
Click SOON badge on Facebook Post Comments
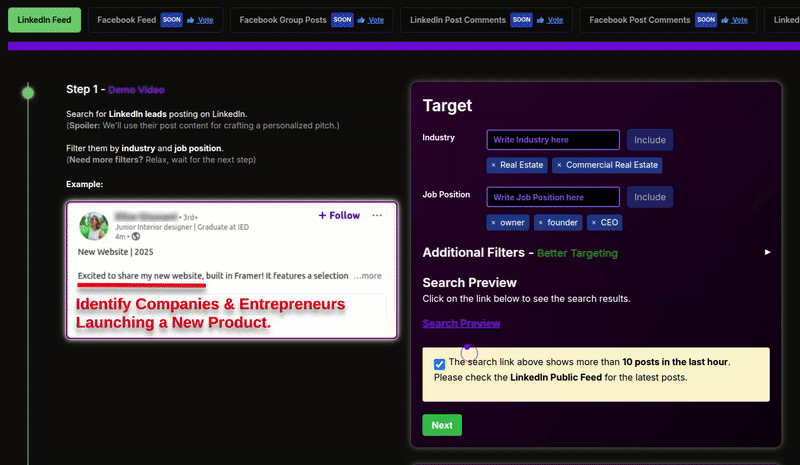point(706,20)
